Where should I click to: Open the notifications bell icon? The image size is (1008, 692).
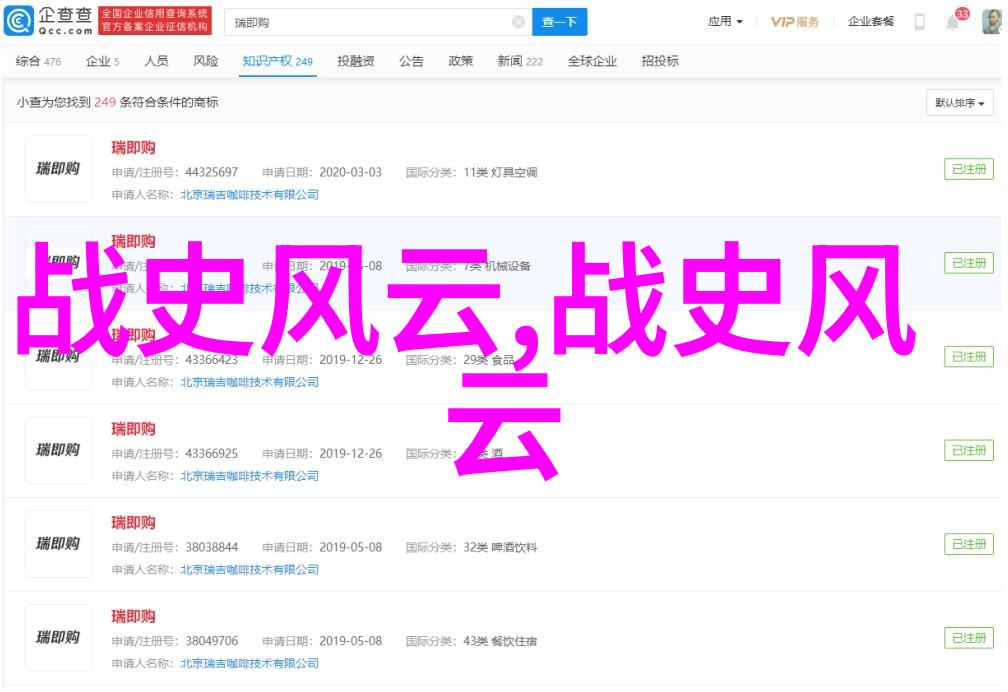click(x=953, y=23)
